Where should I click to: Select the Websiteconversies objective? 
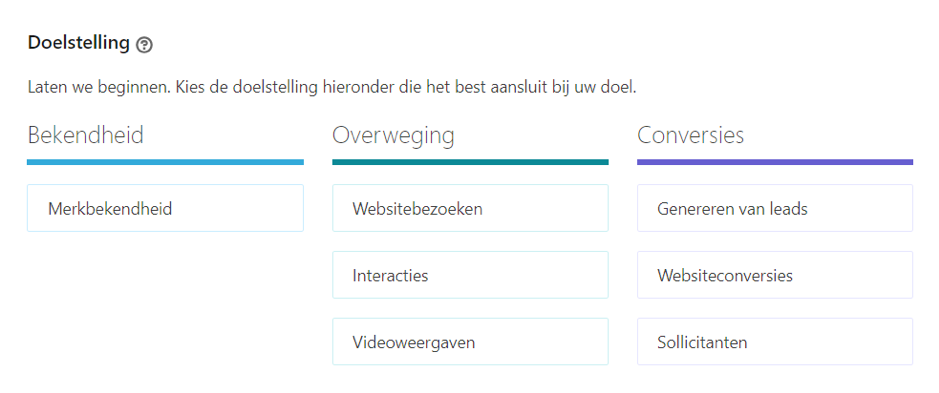tap(775, 275)
